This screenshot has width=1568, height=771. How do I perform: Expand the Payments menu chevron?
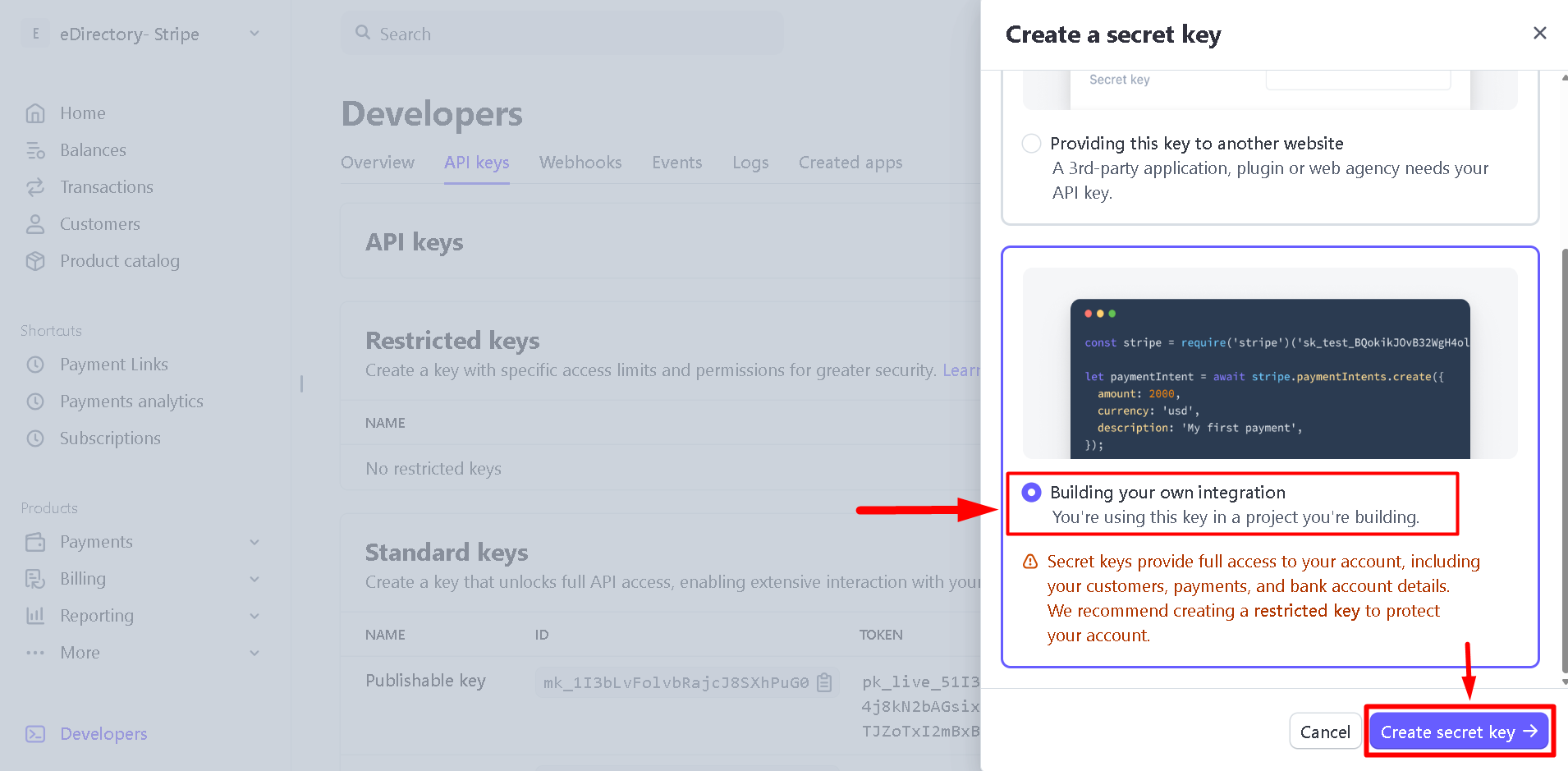pos(254,542)
